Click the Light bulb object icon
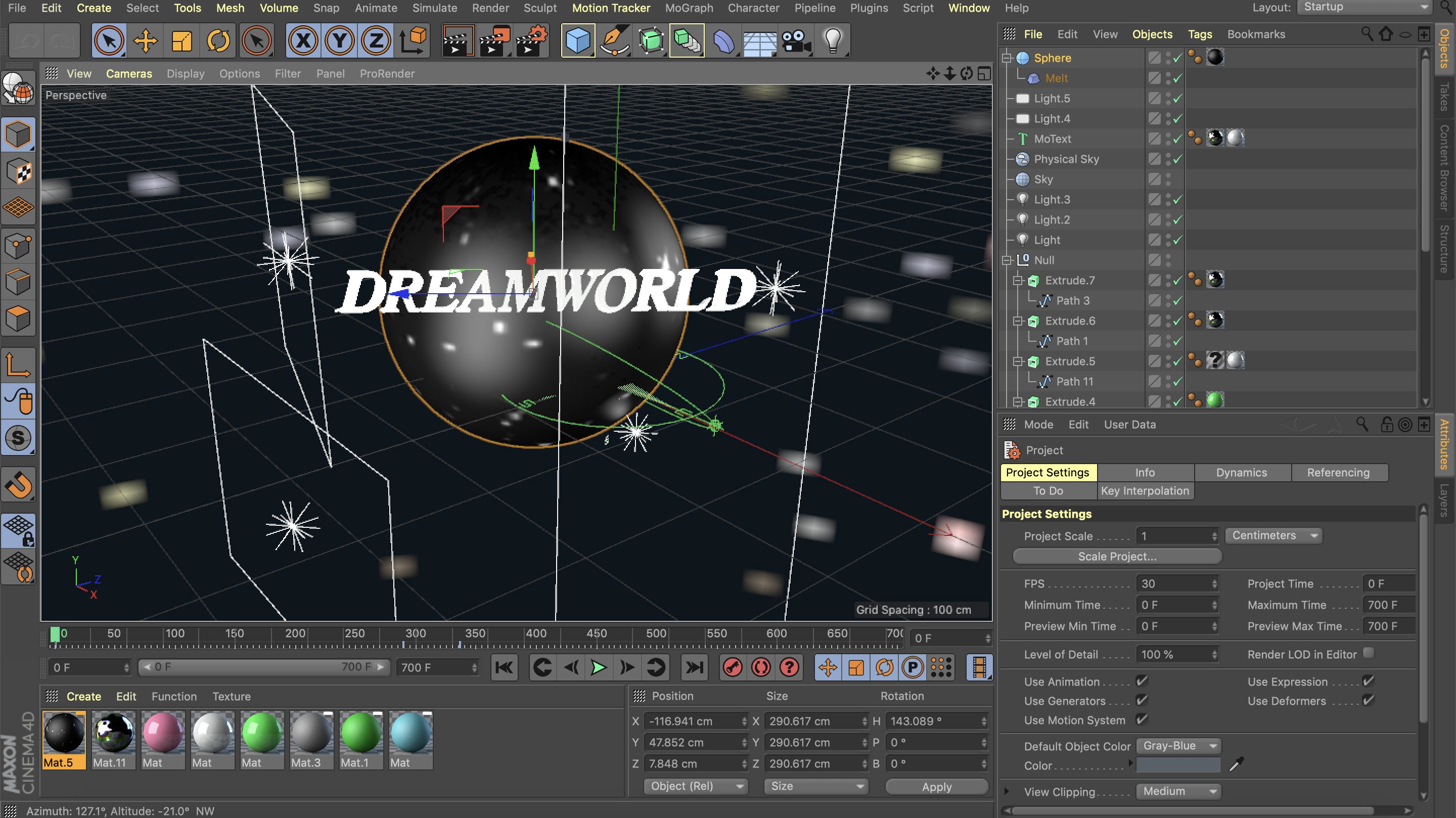The width and height of the screenshot is (1456, 818). (832, 41)
